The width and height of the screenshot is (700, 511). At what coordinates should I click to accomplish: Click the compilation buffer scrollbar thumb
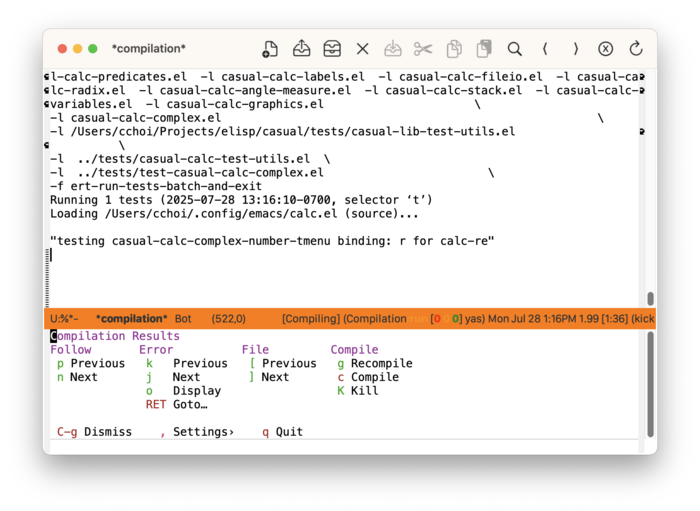pyautogui.click(x=650, y=299)
